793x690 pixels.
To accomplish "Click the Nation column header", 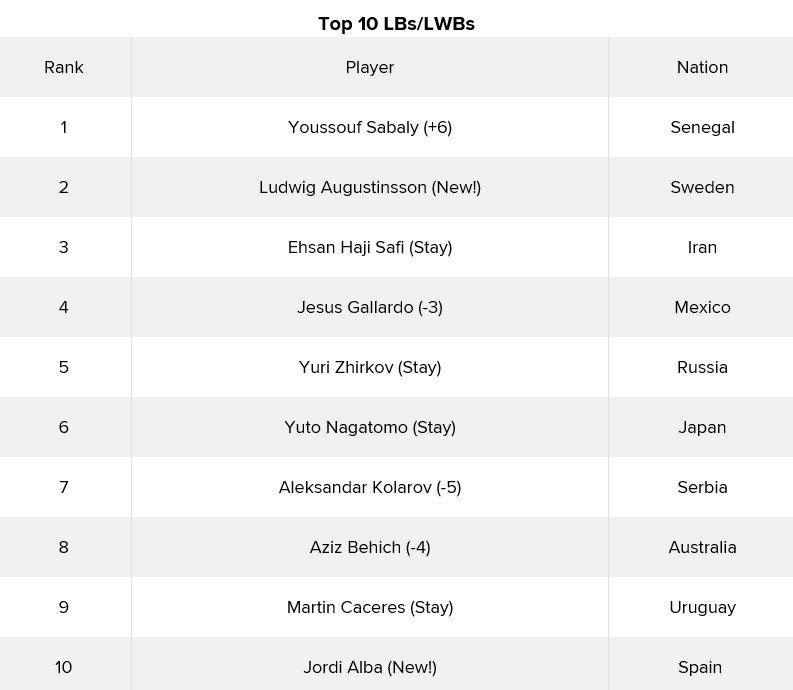I will [702, 67].
